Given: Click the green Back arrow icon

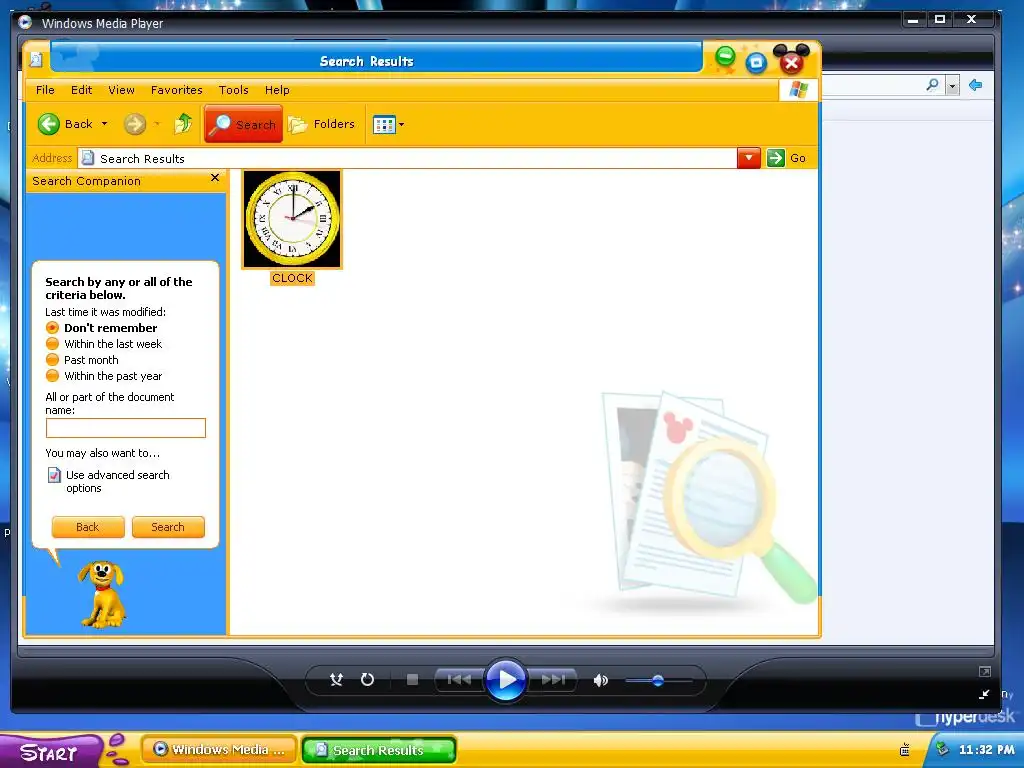Looking at the screenshot, I should pos(48,124).
